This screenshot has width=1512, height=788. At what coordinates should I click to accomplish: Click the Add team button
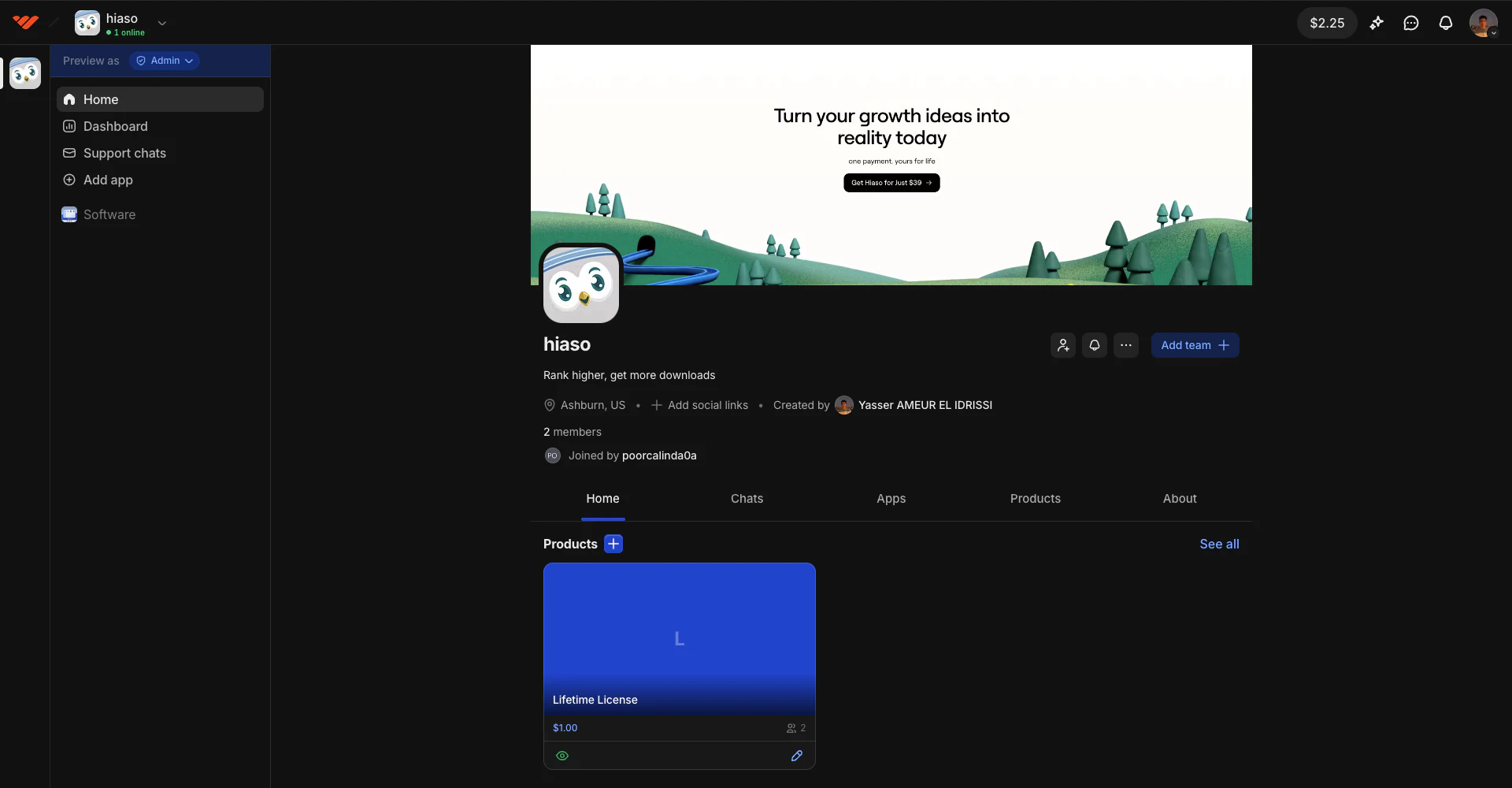(x=1195, y=345)
